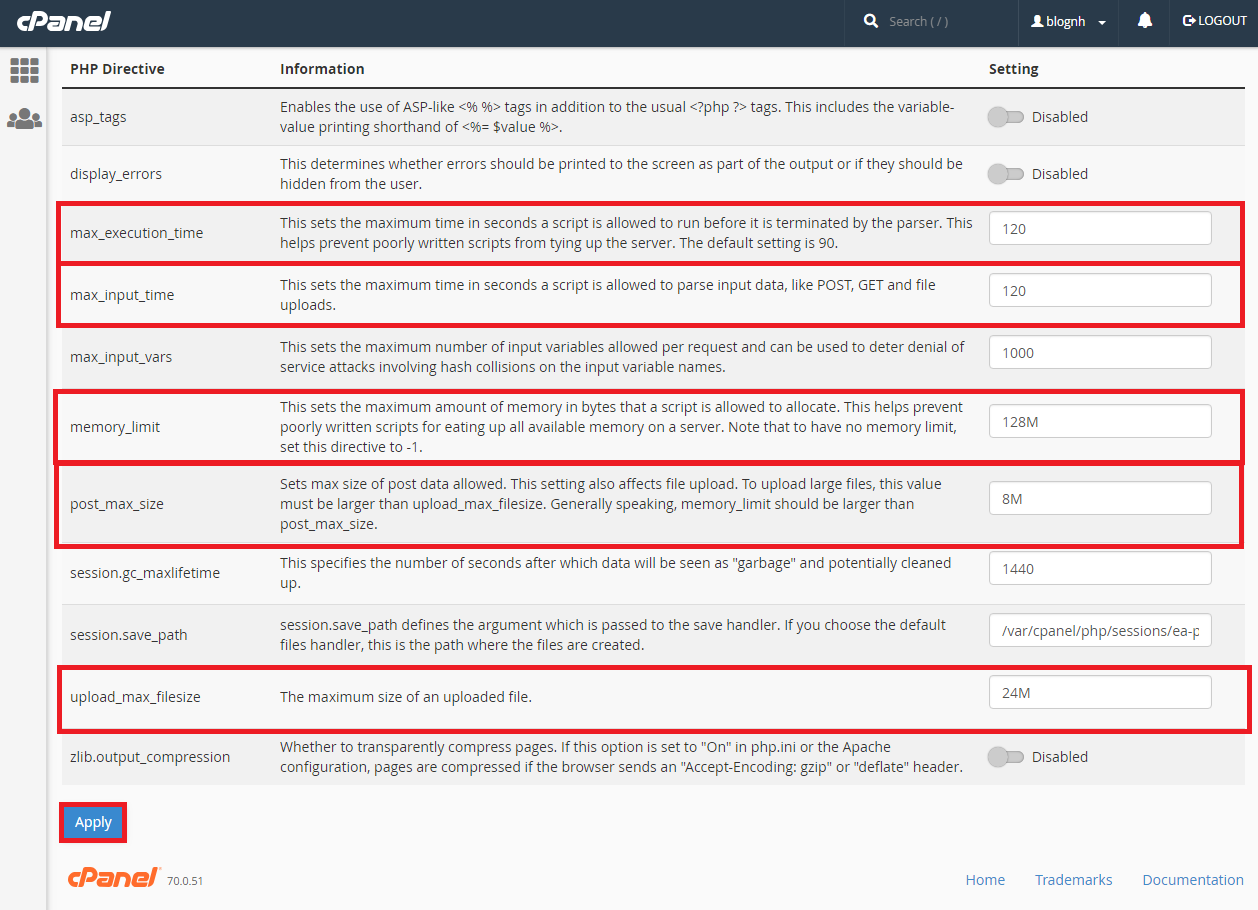
Task: Click the LOGOUT link
Action: pyautogui.click(x=1214, y=21)
